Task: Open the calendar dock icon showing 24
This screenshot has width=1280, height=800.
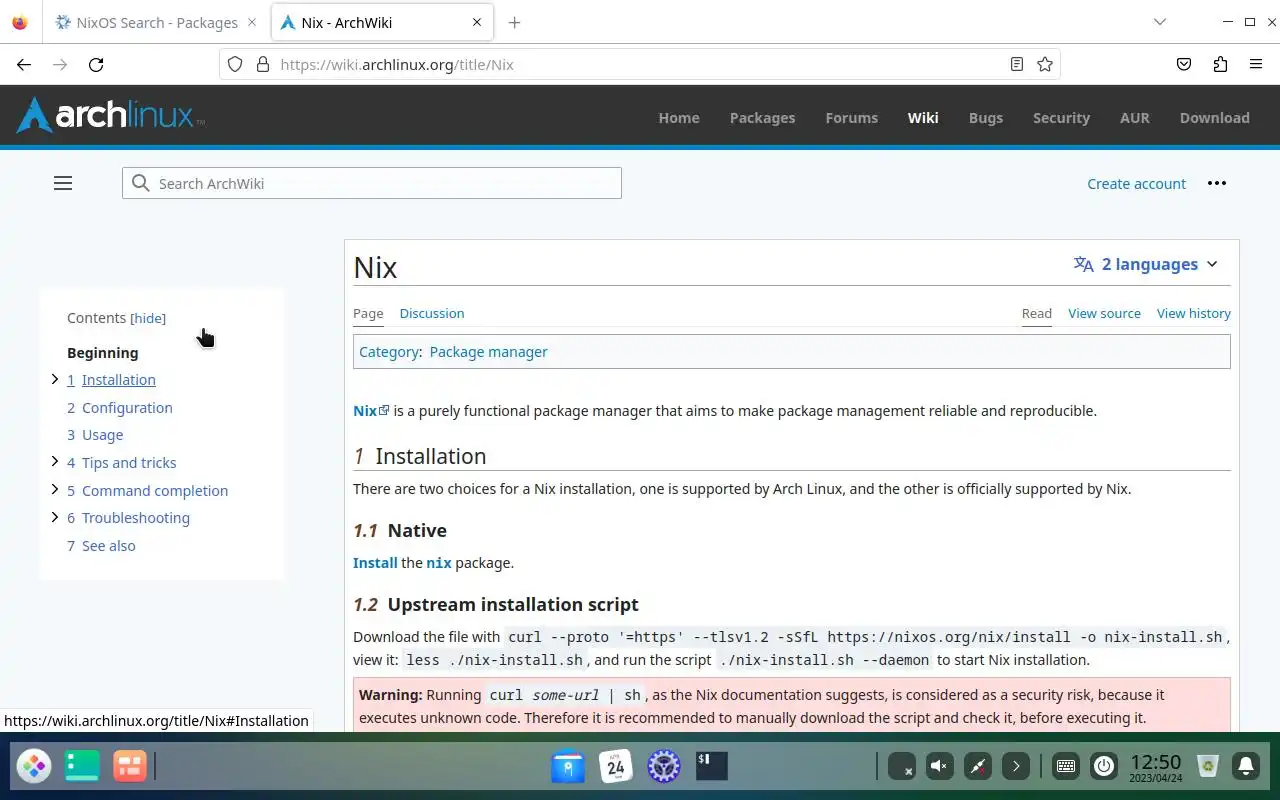Action: pos(616,766)
